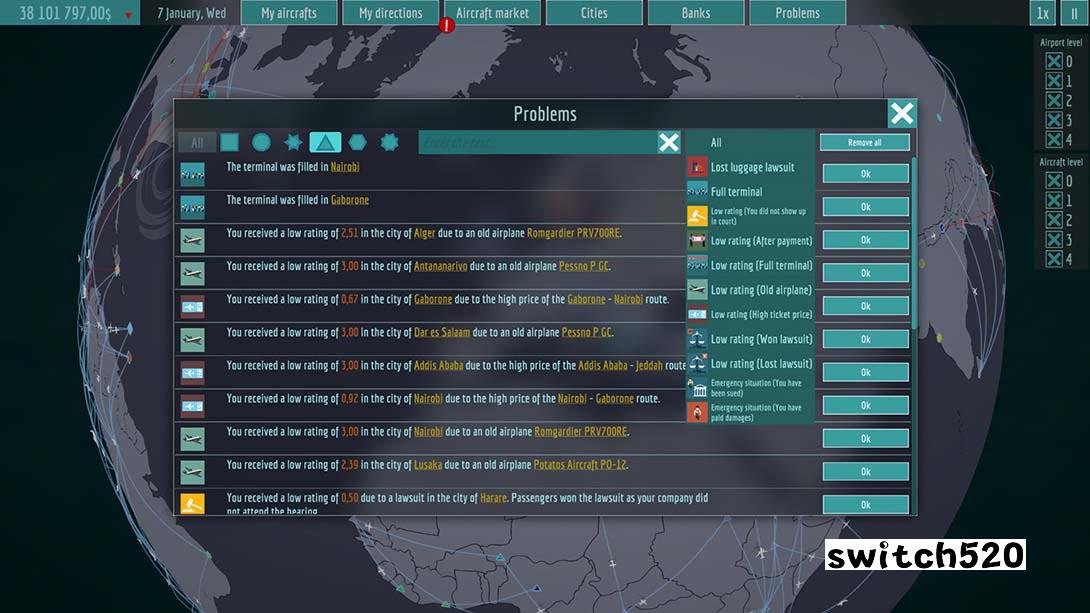Select the square shape filter
This screenshot has width=1090, height=613.
pyautogui.click(x=229, y=142)
